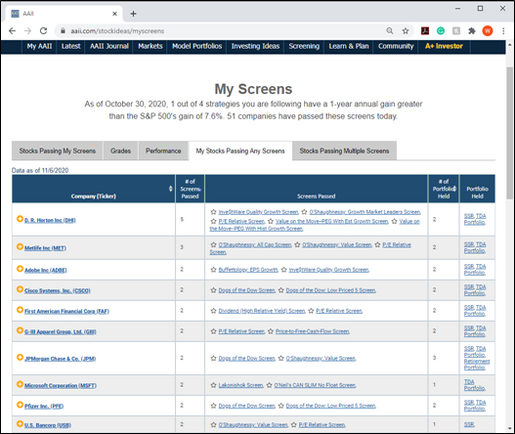Screen dimensions: 515x434
Task: Expand the Adobe Inc row icon
Action: click(20, 269)
